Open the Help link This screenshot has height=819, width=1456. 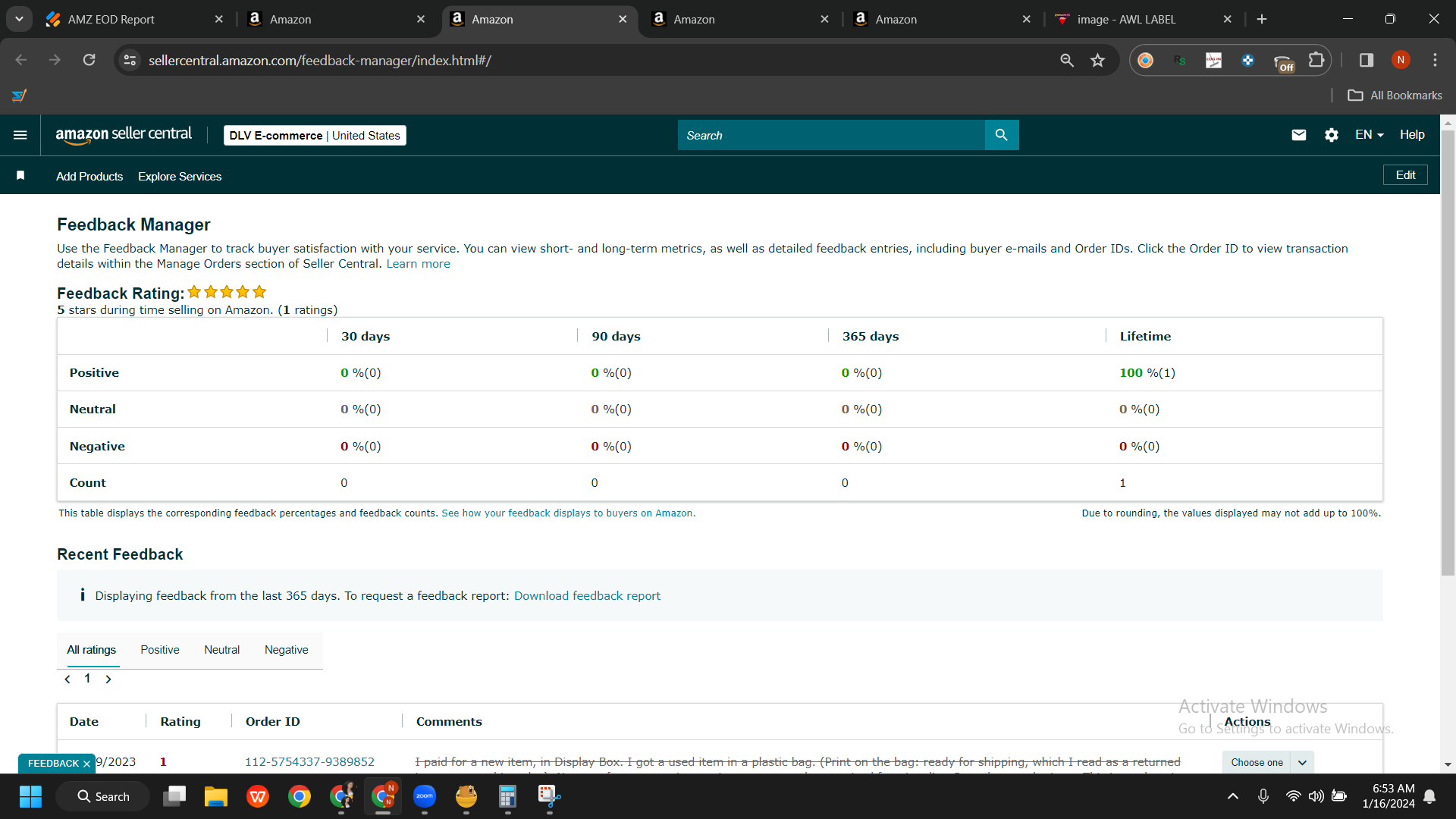[x=1412, y=135]
